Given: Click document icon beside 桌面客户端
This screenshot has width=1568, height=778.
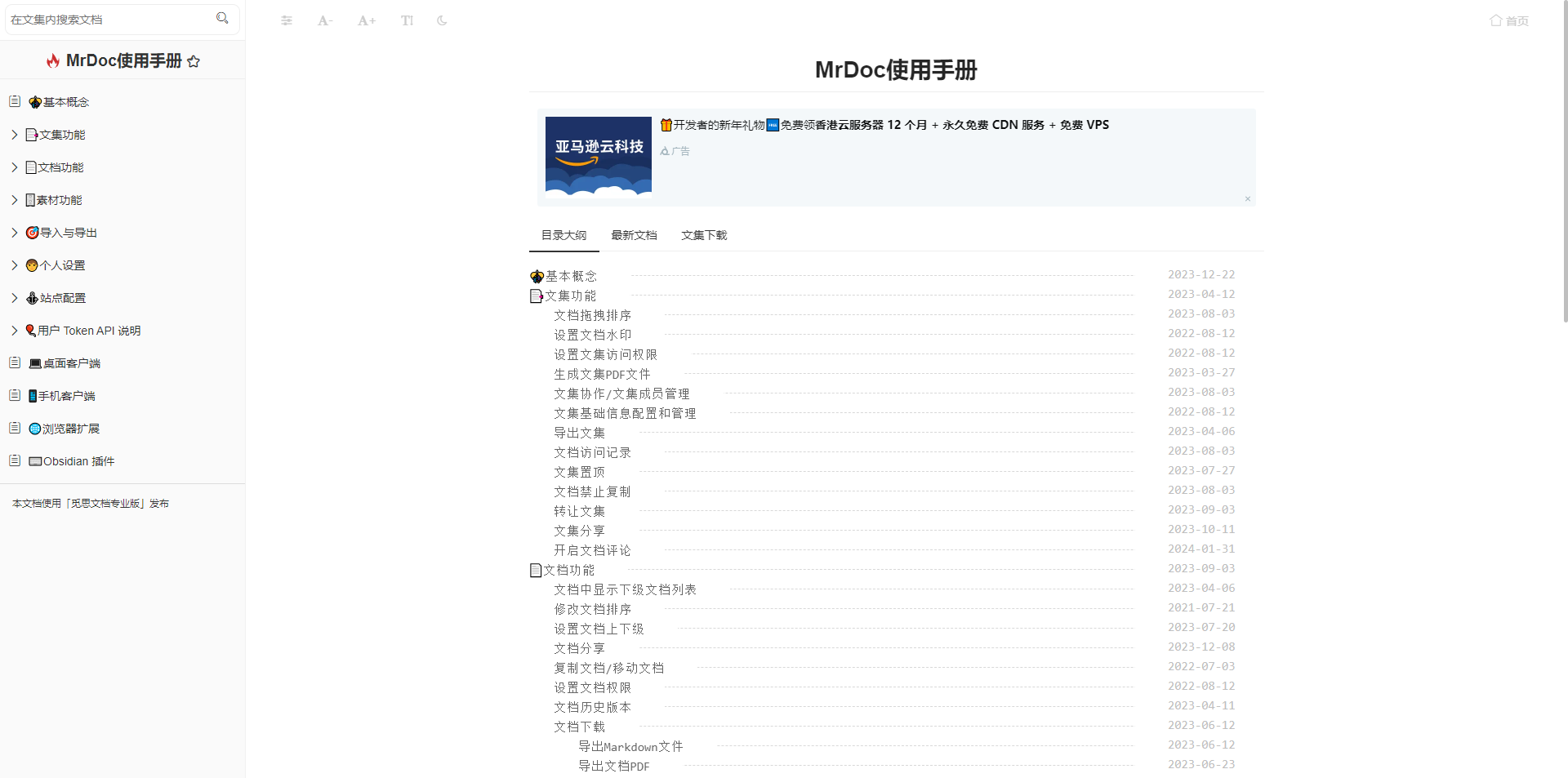Looking at the screenshot, I should click(15, 362).
